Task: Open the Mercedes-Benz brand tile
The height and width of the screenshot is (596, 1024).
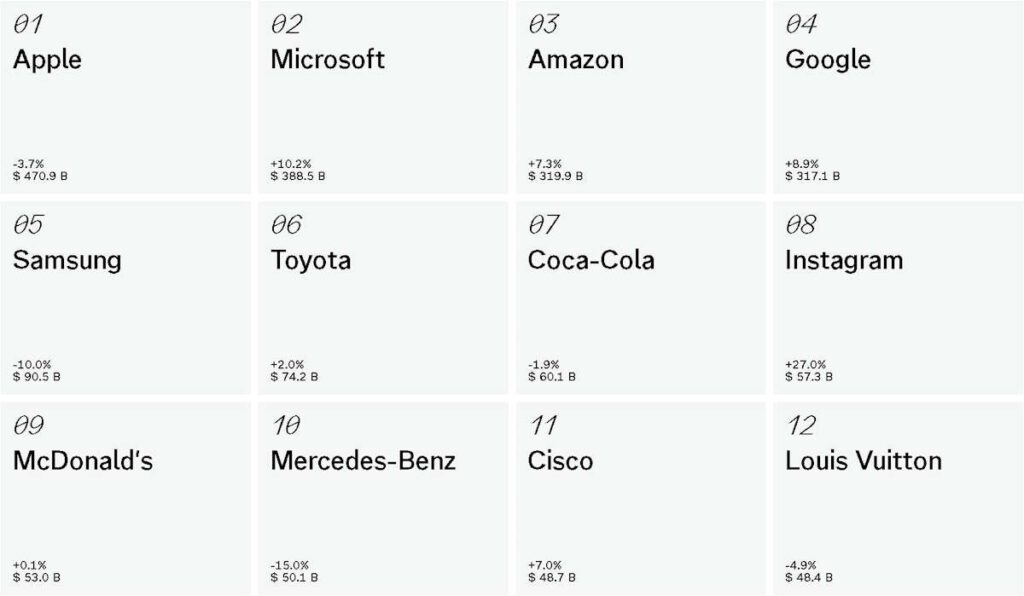Action: tap(383, 499)
